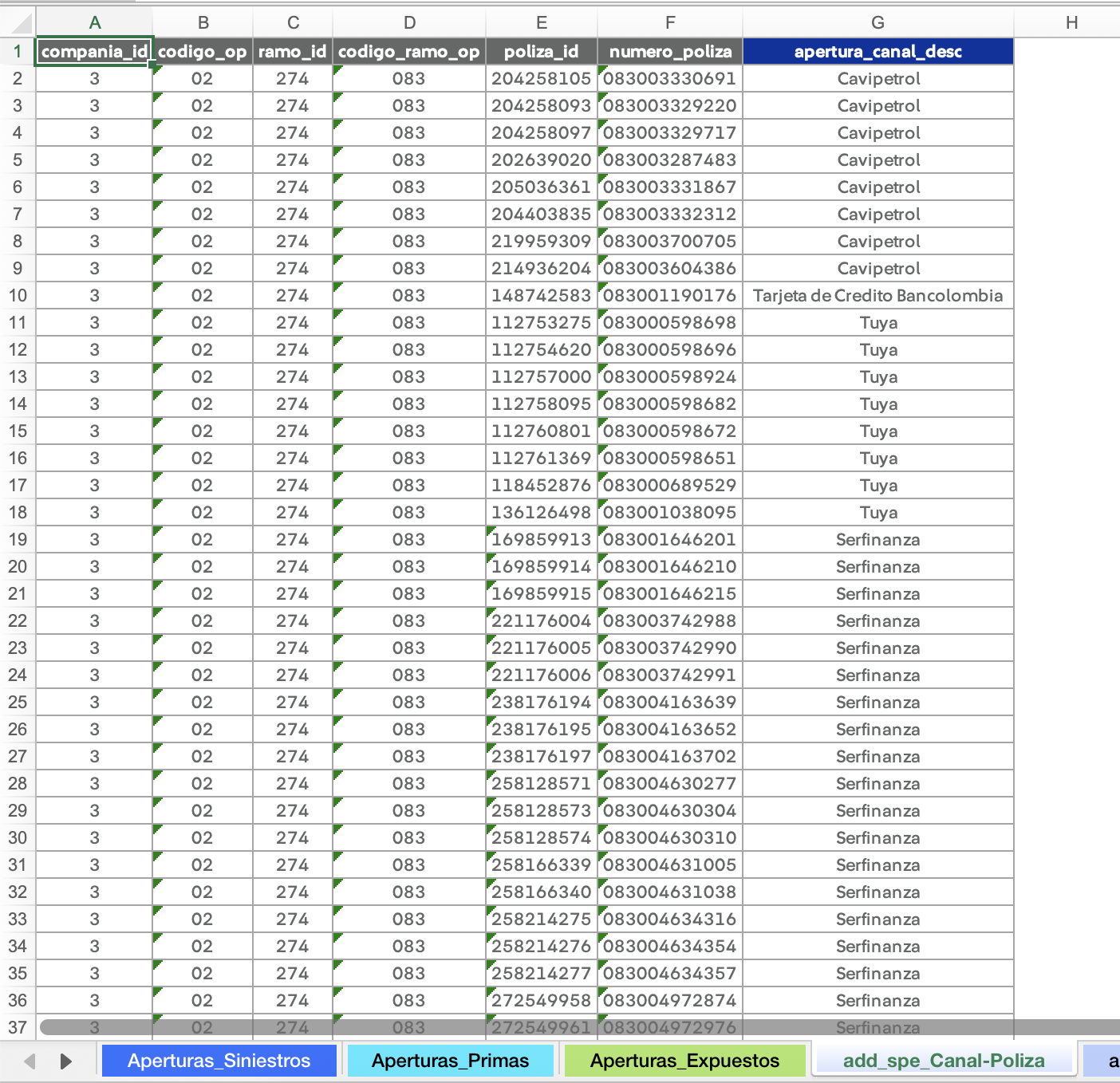Click the horizontal scrollbar above the sheet tabs
This screenshot has width=1120, height=1083.
tap(580, 1027)
